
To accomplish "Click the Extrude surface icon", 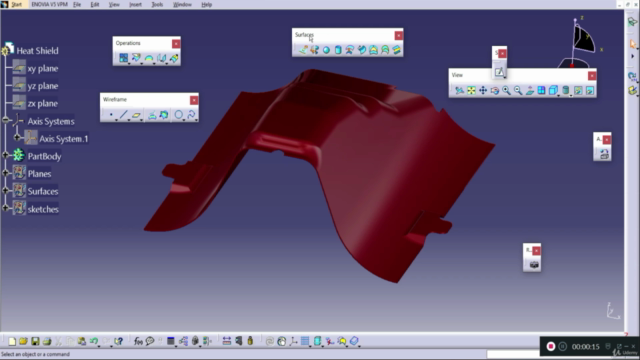I will point(303,50).
